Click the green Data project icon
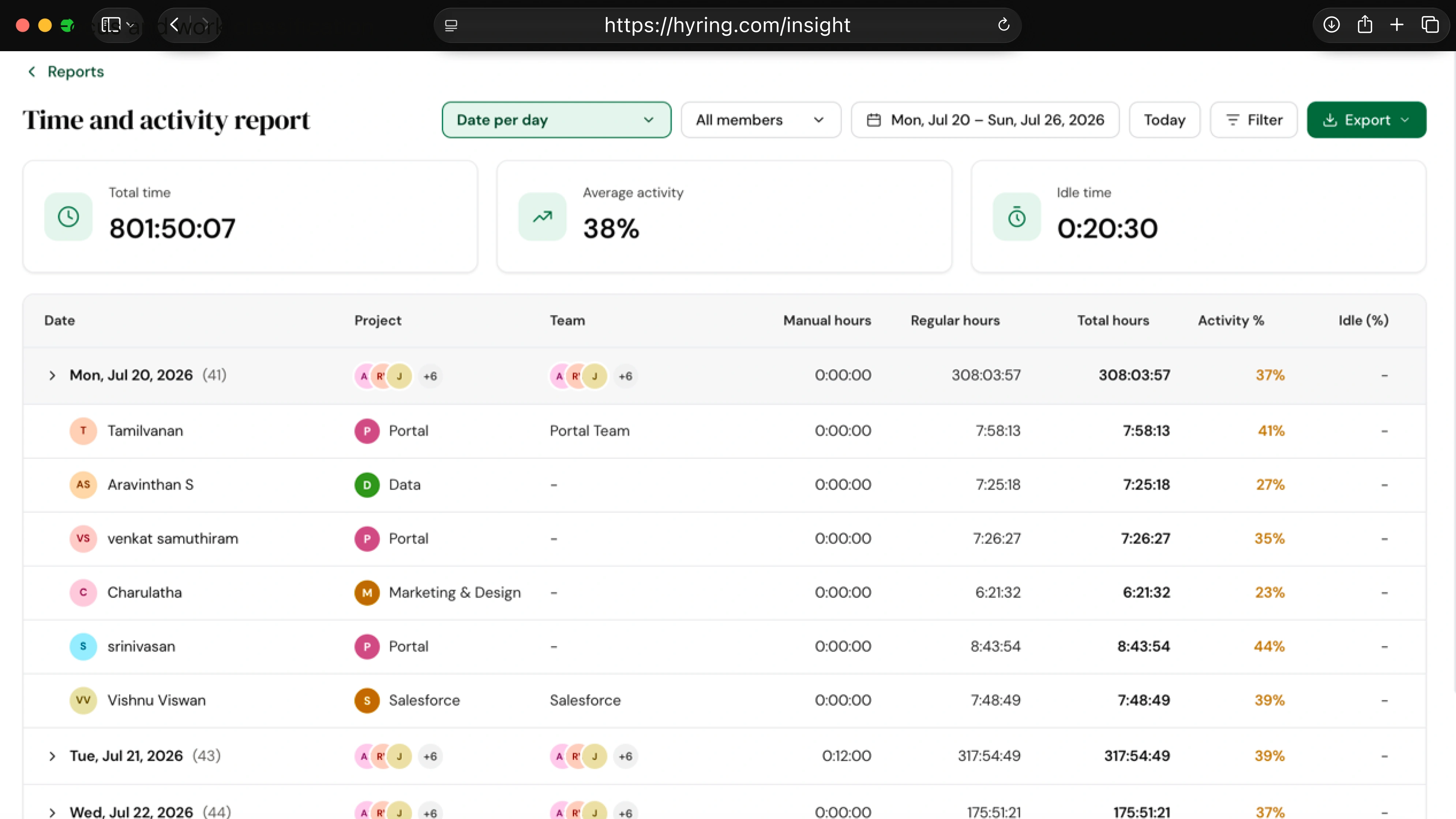Viewport: 1456px width, 819px height. point(367,484)
